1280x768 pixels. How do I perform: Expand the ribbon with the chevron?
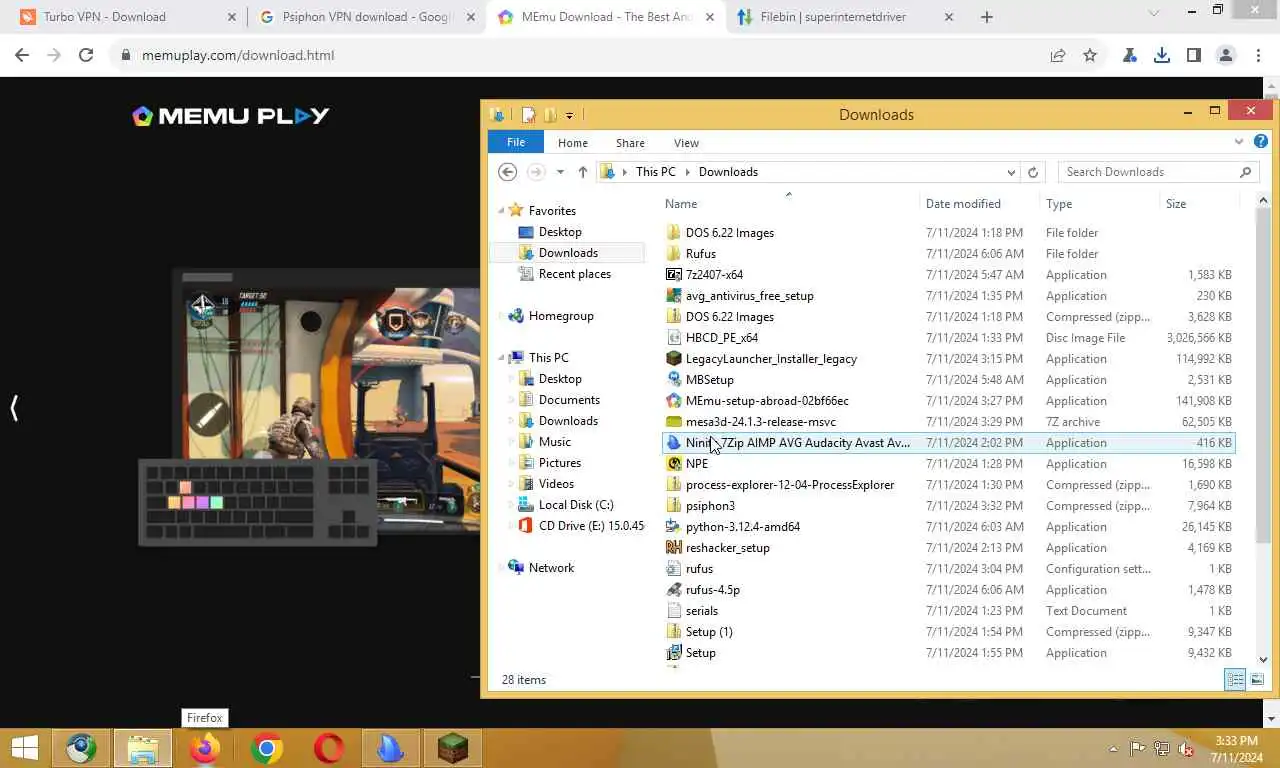(x=1239, y=142)
